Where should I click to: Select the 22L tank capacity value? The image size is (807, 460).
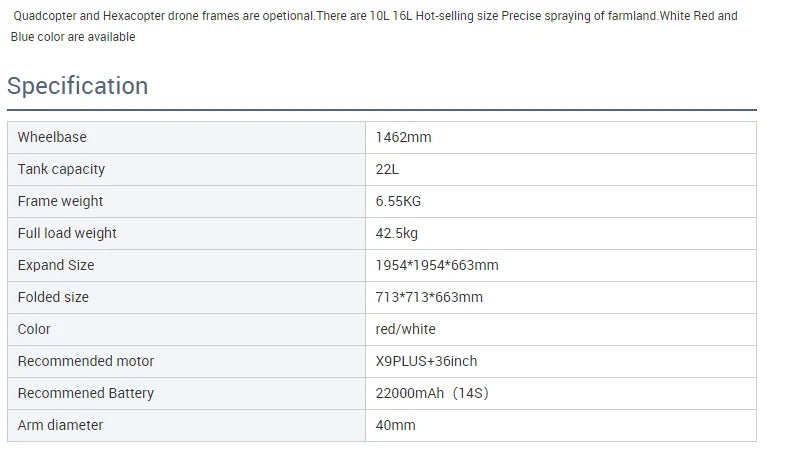[x=387, y=169]
